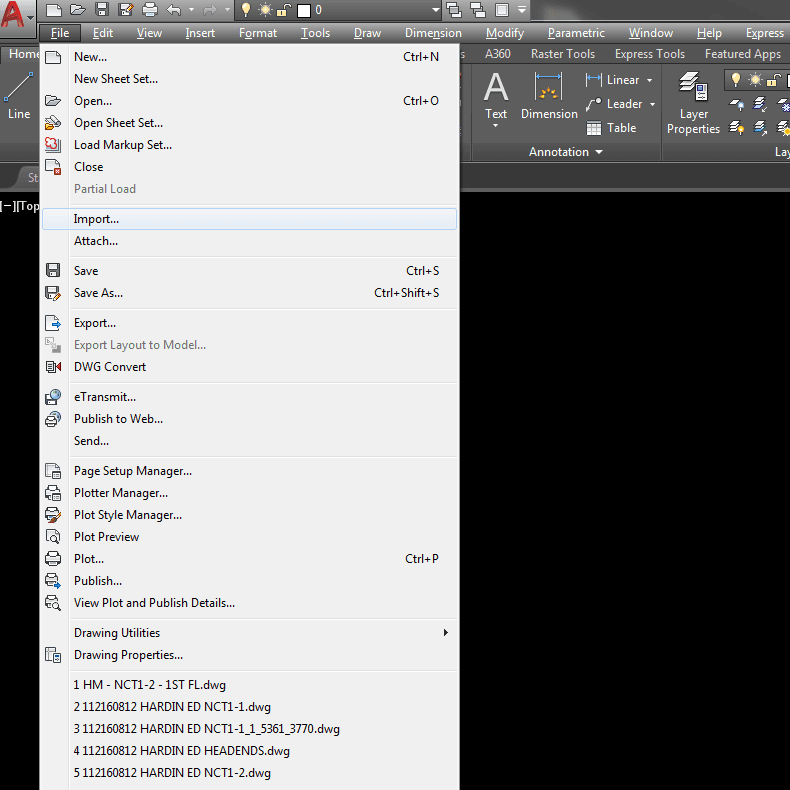Switch to the Raster Tools ribbon tab
This screenshot has width=790, height=790.
coord(563,54)
